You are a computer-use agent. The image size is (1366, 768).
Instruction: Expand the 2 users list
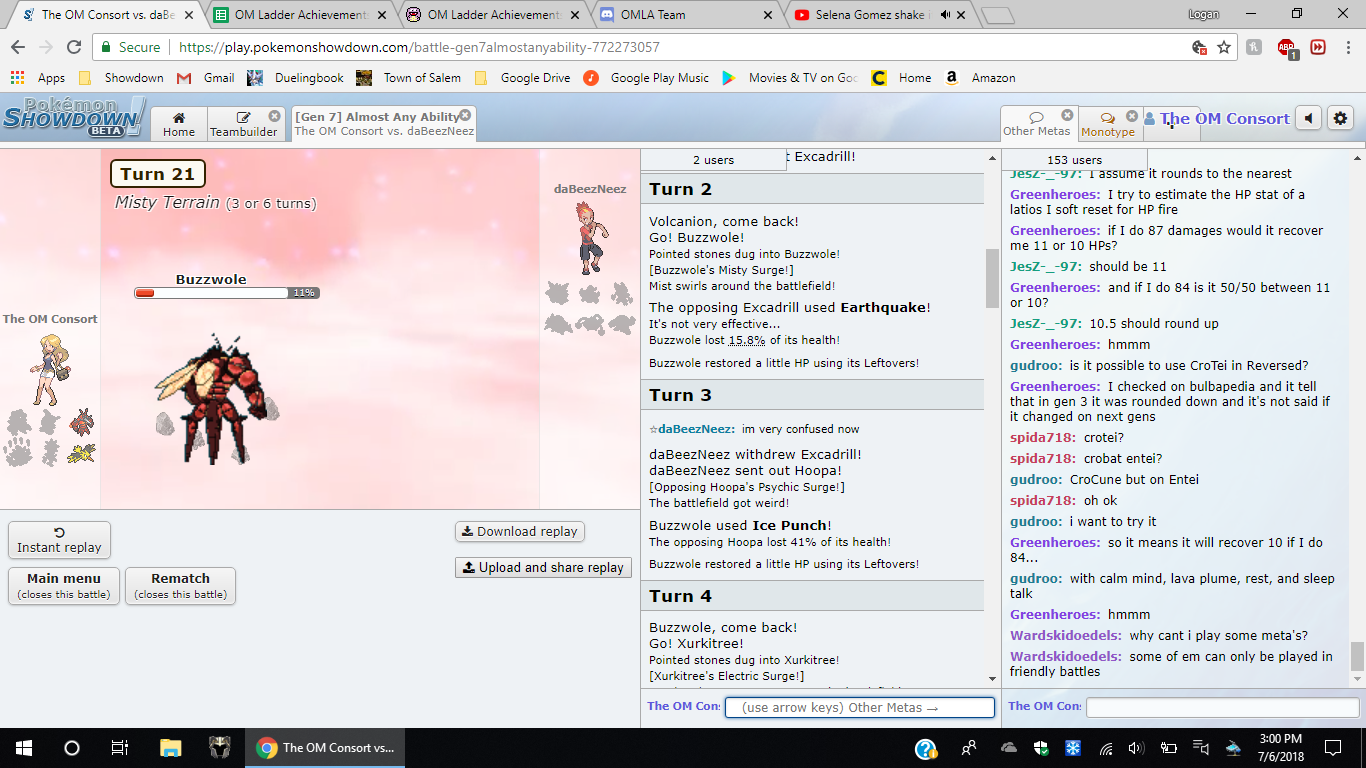coord(713,160)
